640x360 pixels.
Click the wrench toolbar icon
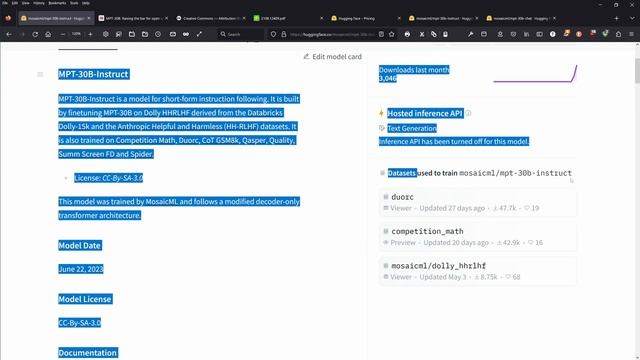tap(471, 34)
